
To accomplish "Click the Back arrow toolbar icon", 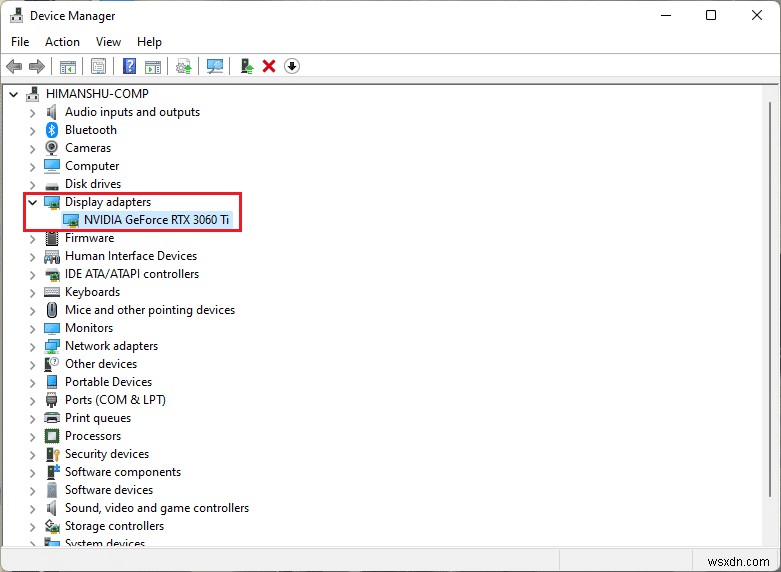I will pos(14,66).
